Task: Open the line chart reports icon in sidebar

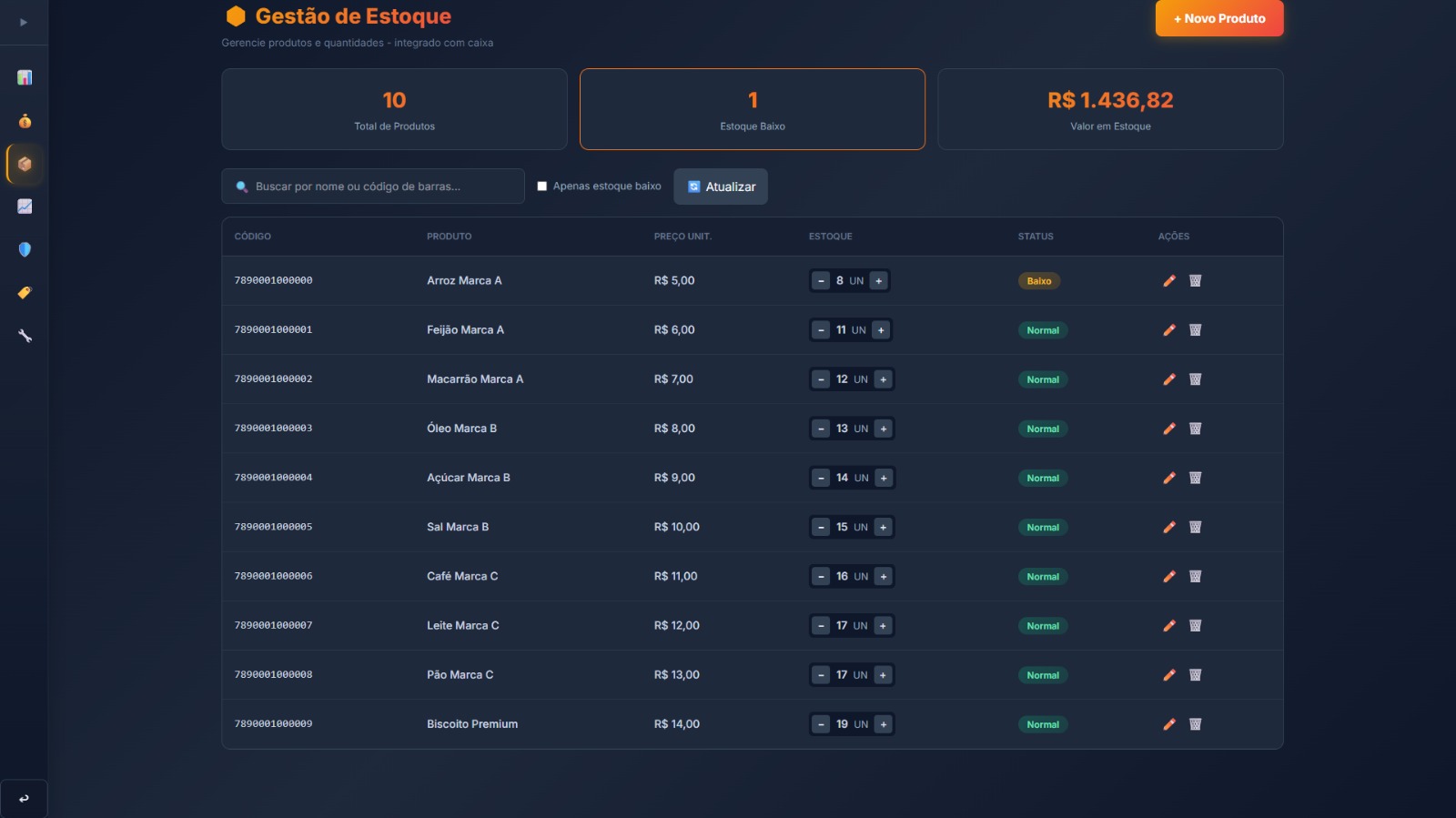Action: coord(25,207)
